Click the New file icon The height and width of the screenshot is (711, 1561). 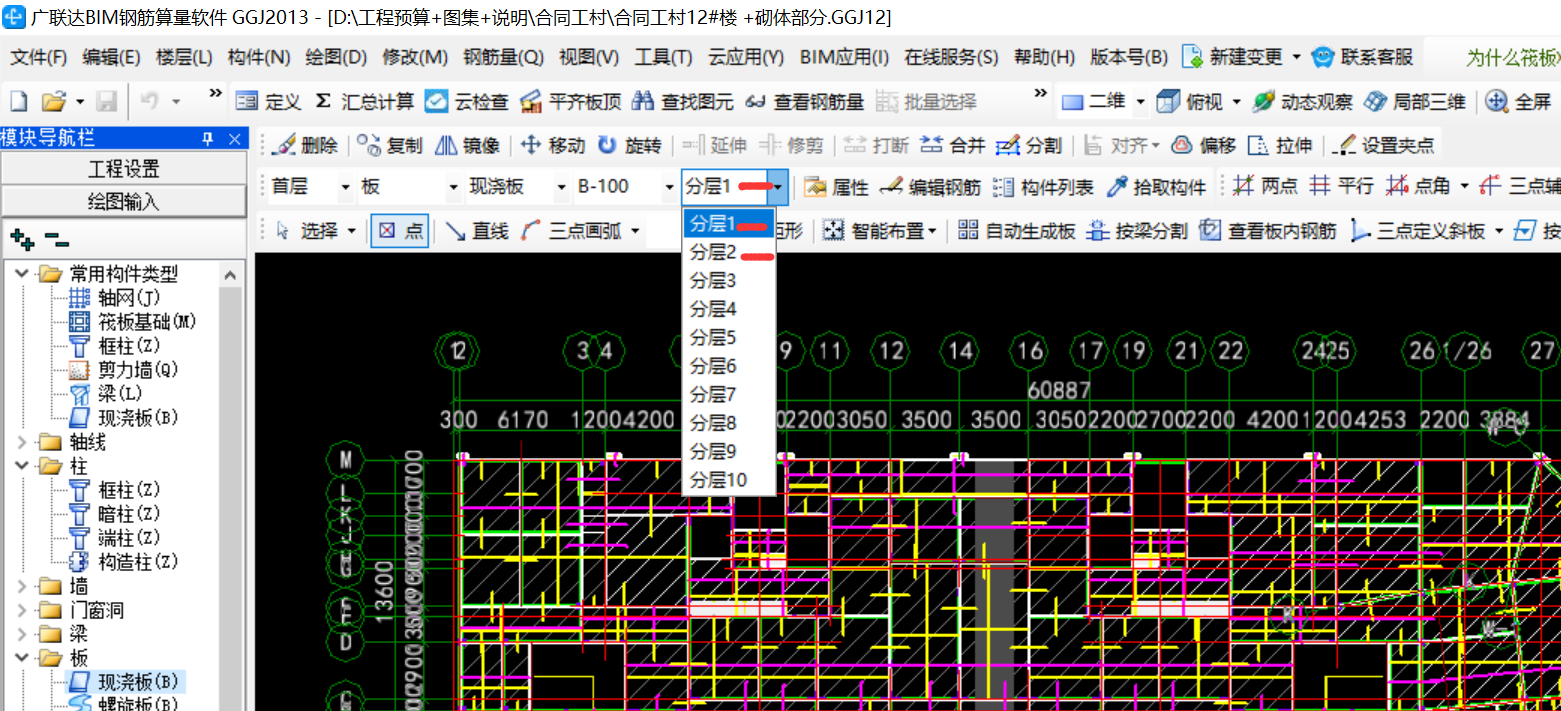click(18, 101)
